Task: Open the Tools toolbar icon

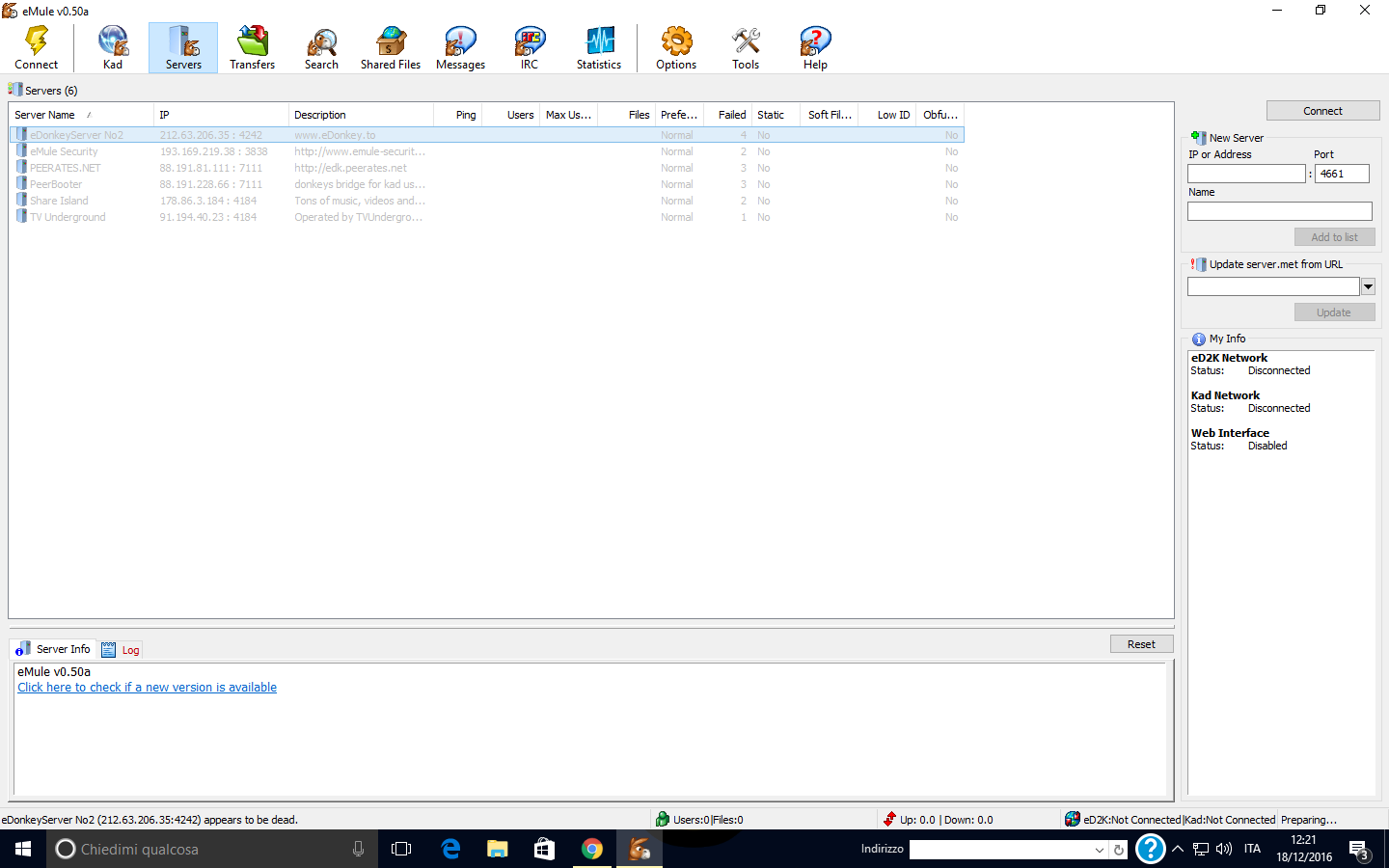Action: point(746,41)
